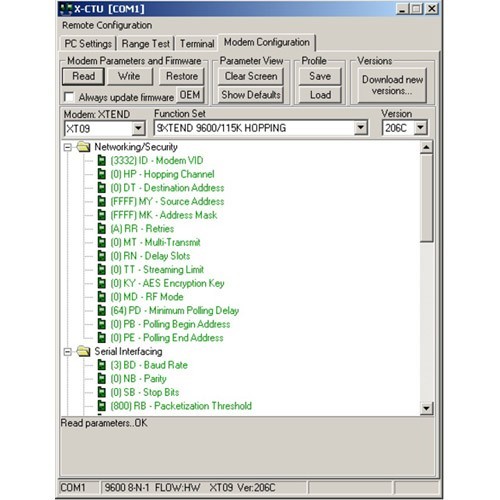
Task: Click the ID Modem VID parameter icon
Action: pyautogui.click(x=102, y=160)
